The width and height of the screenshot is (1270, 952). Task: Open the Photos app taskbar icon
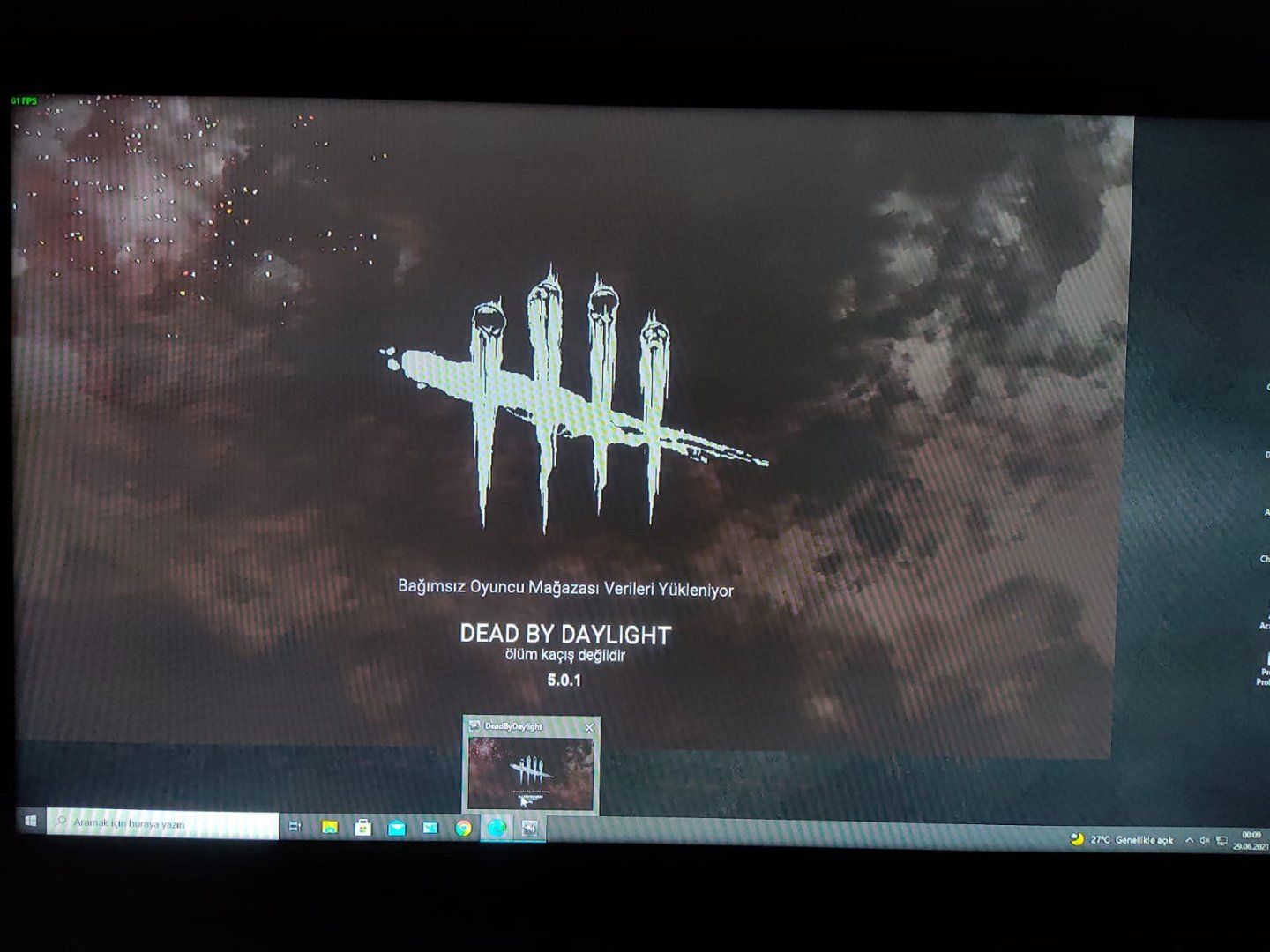[430, 829]
